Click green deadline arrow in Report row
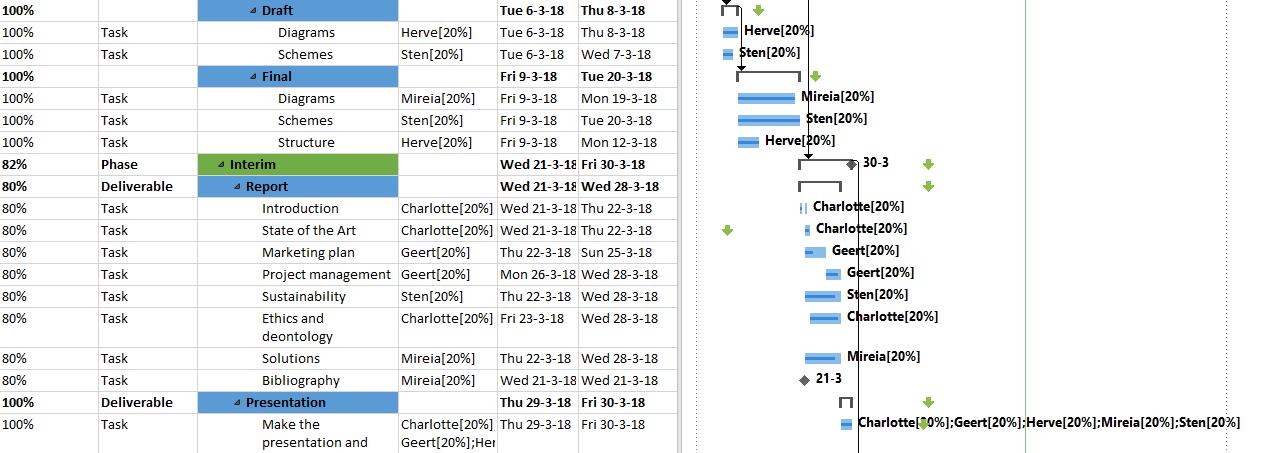The height and width of the screenshot is (453, 1276). (x=928, y=186)
